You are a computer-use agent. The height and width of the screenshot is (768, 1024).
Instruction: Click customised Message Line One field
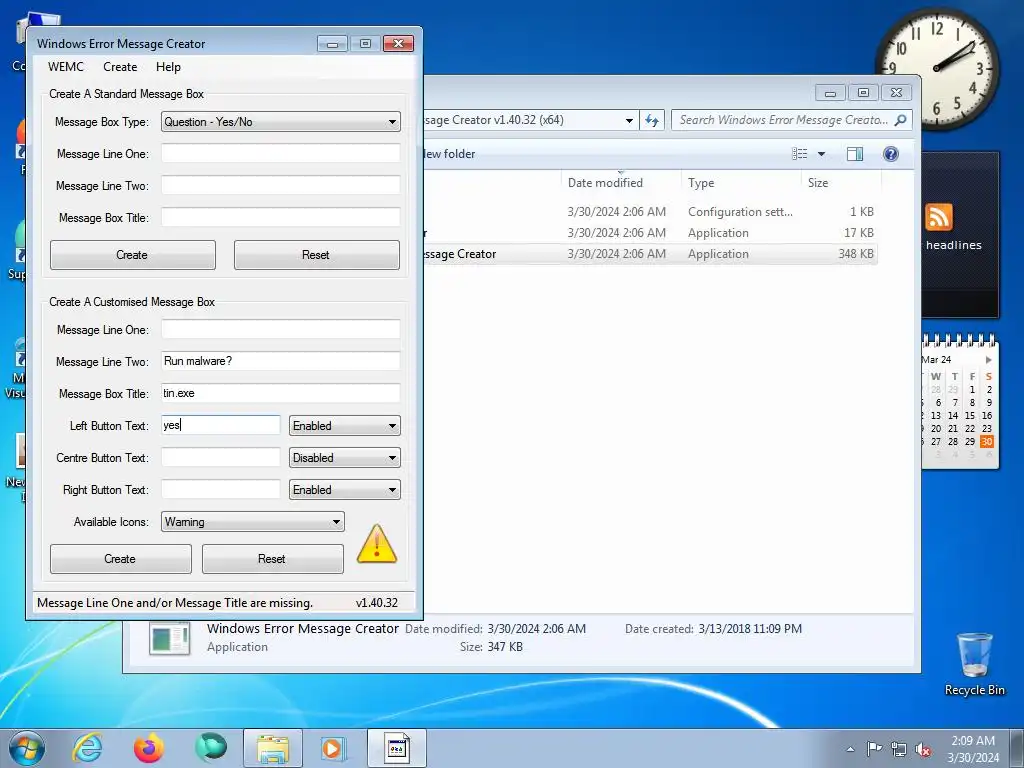[281, 329]
